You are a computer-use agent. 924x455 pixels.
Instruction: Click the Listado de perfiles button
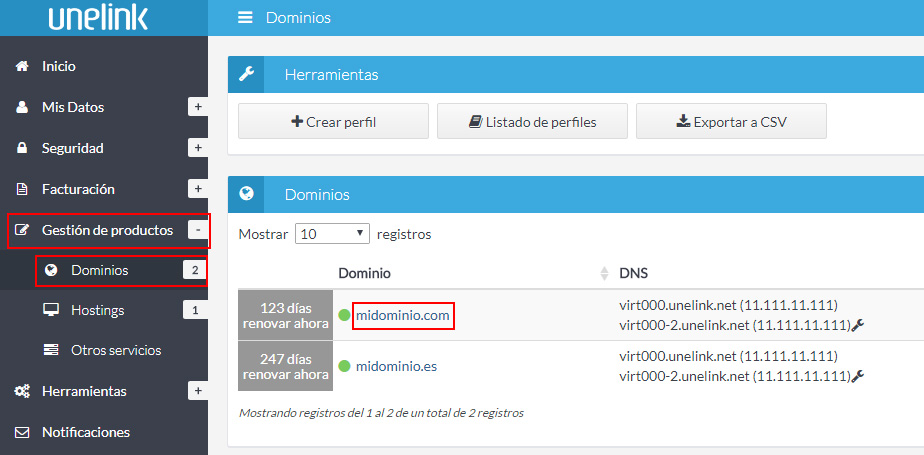click(532, 122)
